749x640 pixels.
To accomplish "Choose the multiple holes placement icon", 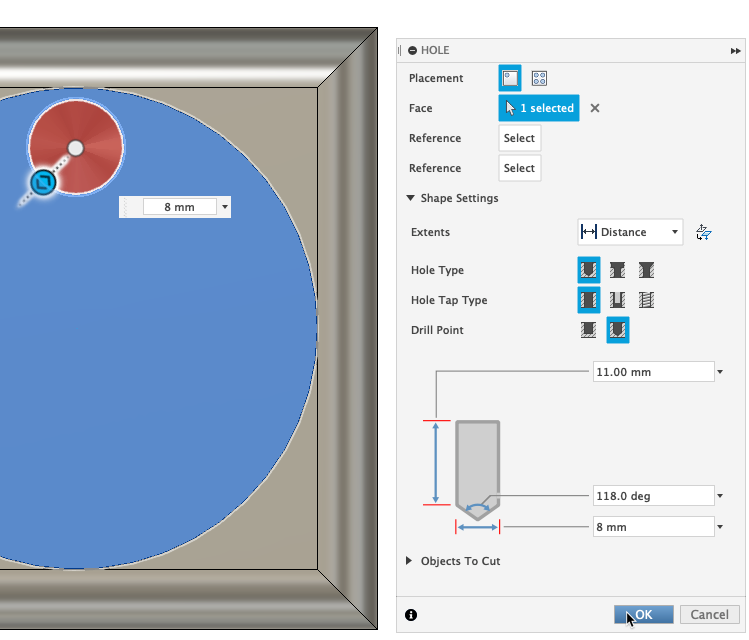I will 539,78.
